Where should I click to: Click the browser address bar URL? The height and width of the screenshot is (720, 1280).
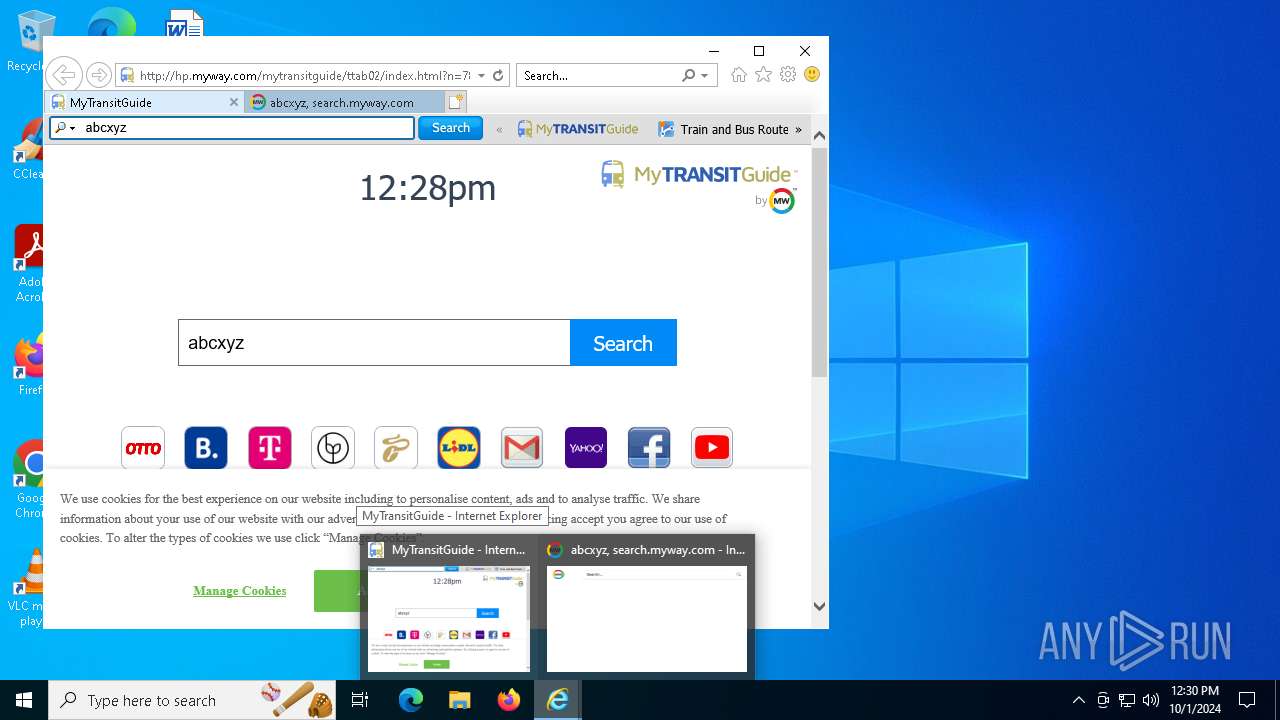pyautogui.click(x=304, y=75)
